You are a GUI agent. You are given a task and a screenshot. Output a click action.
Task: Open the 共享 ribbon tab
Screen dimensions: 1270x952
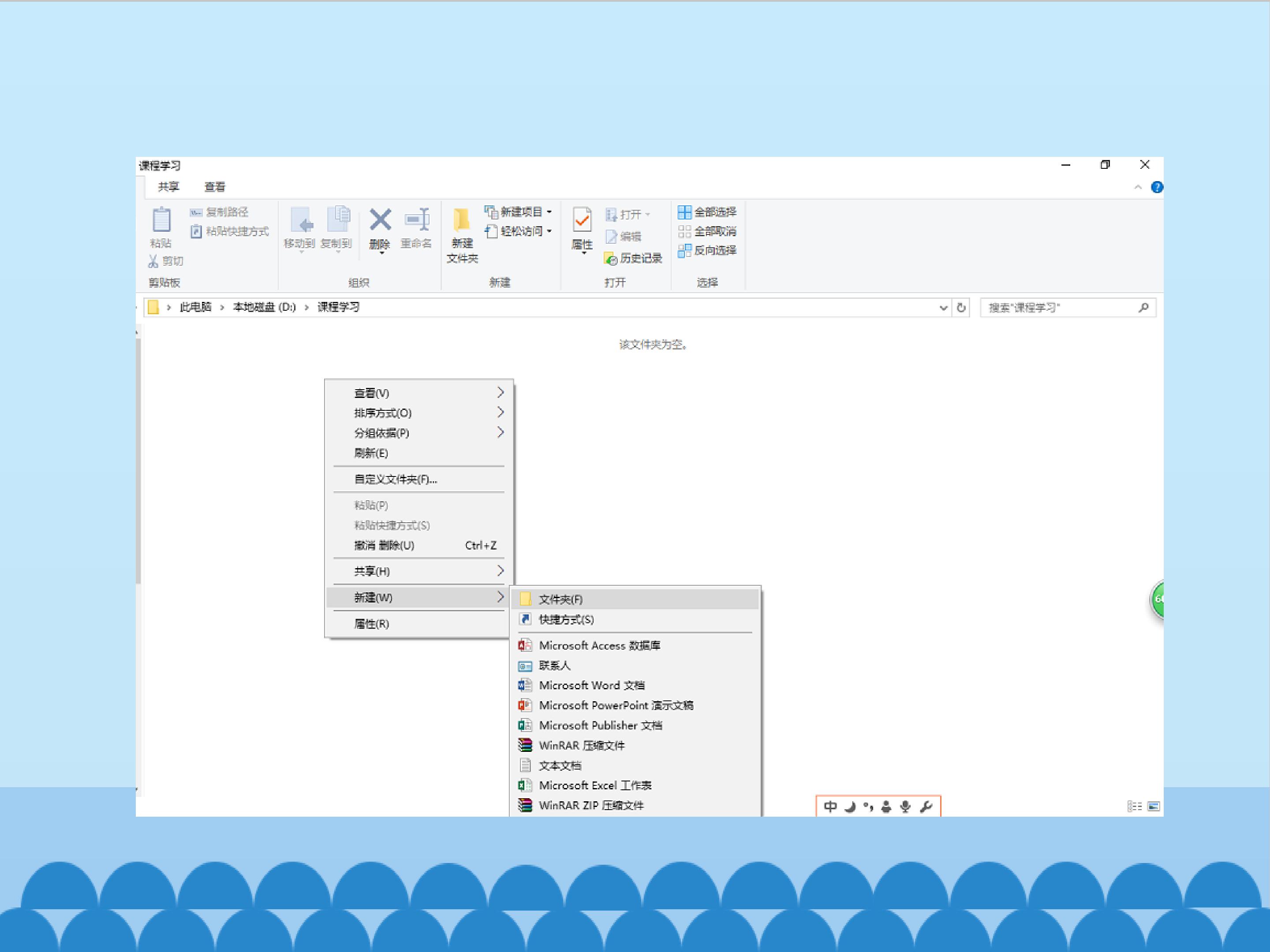169,187
